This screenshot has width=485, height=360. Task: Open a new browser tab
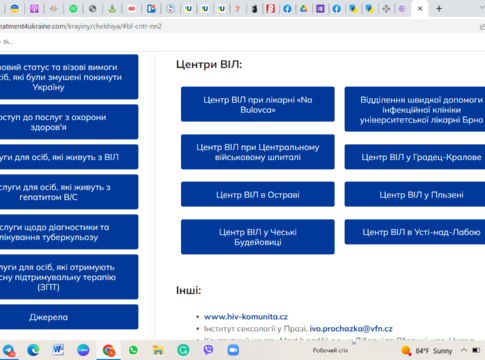(x=439, y=9)
